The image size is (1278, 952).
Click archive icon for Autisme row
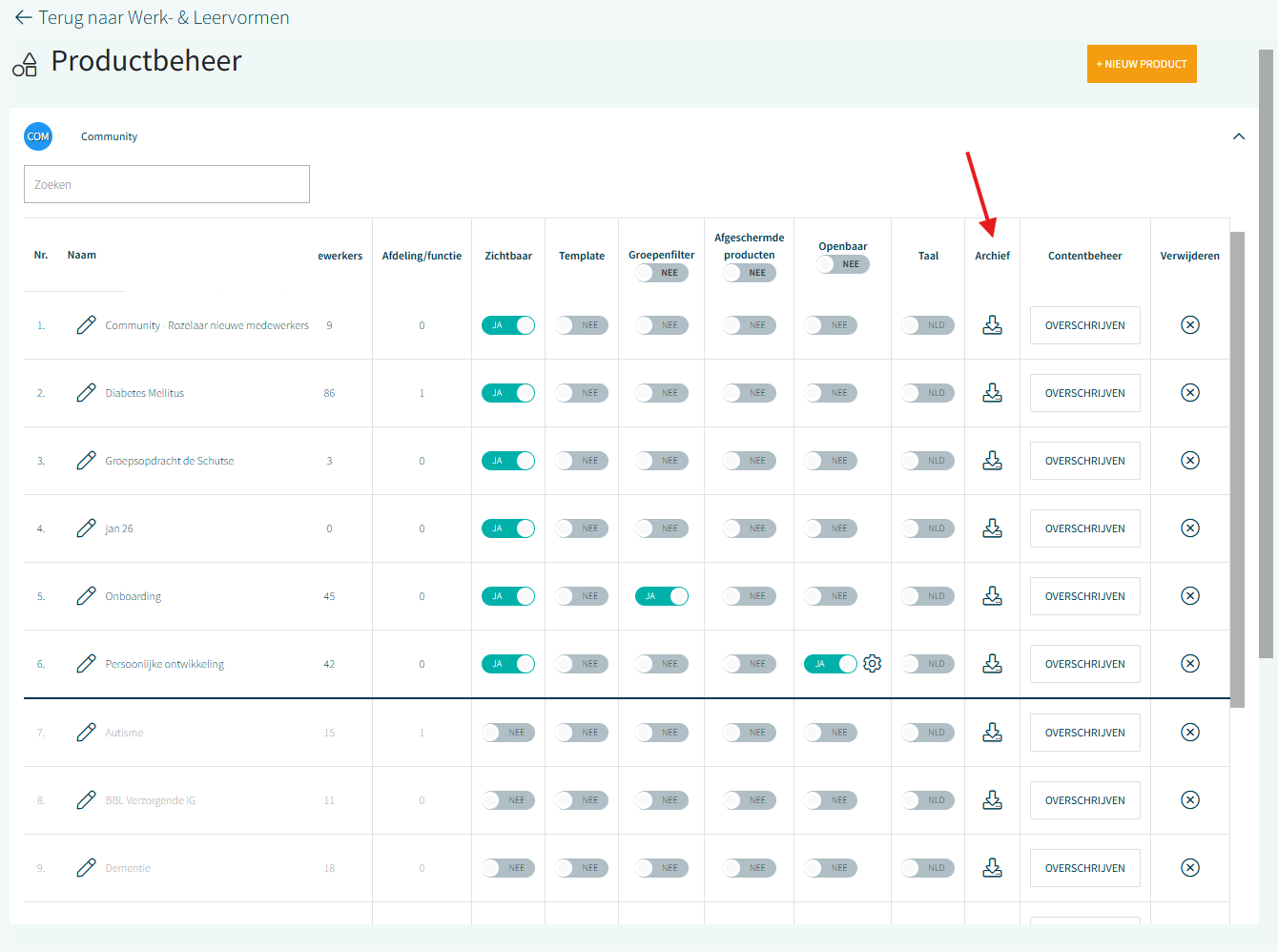992,733
